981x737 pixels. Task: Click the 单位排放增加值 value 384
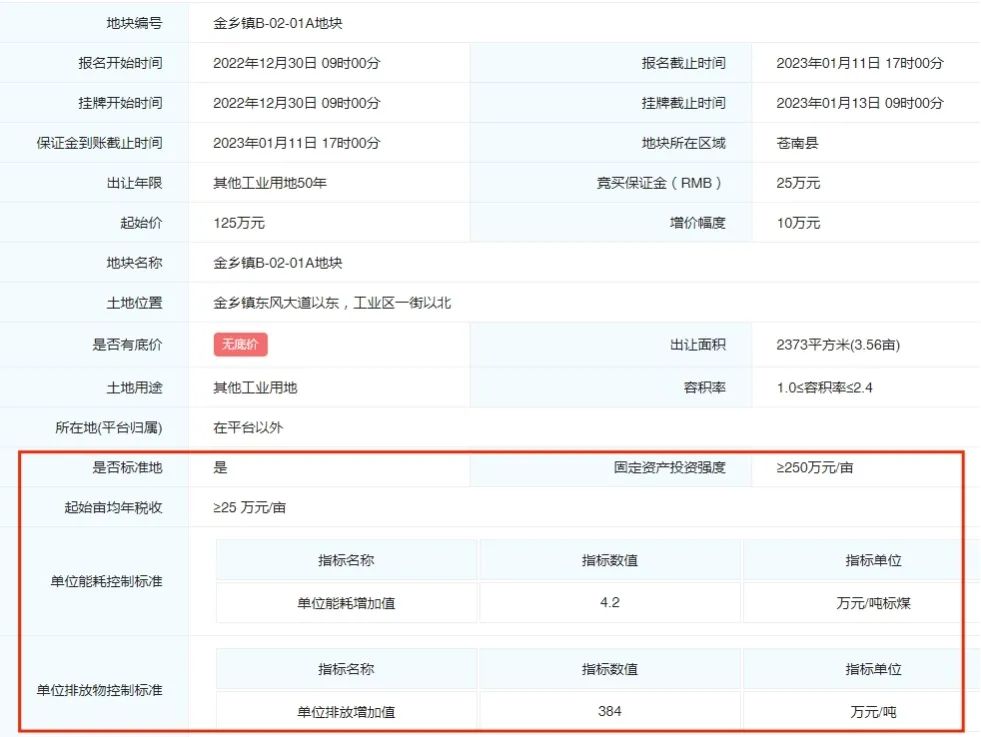coord(610,711)
